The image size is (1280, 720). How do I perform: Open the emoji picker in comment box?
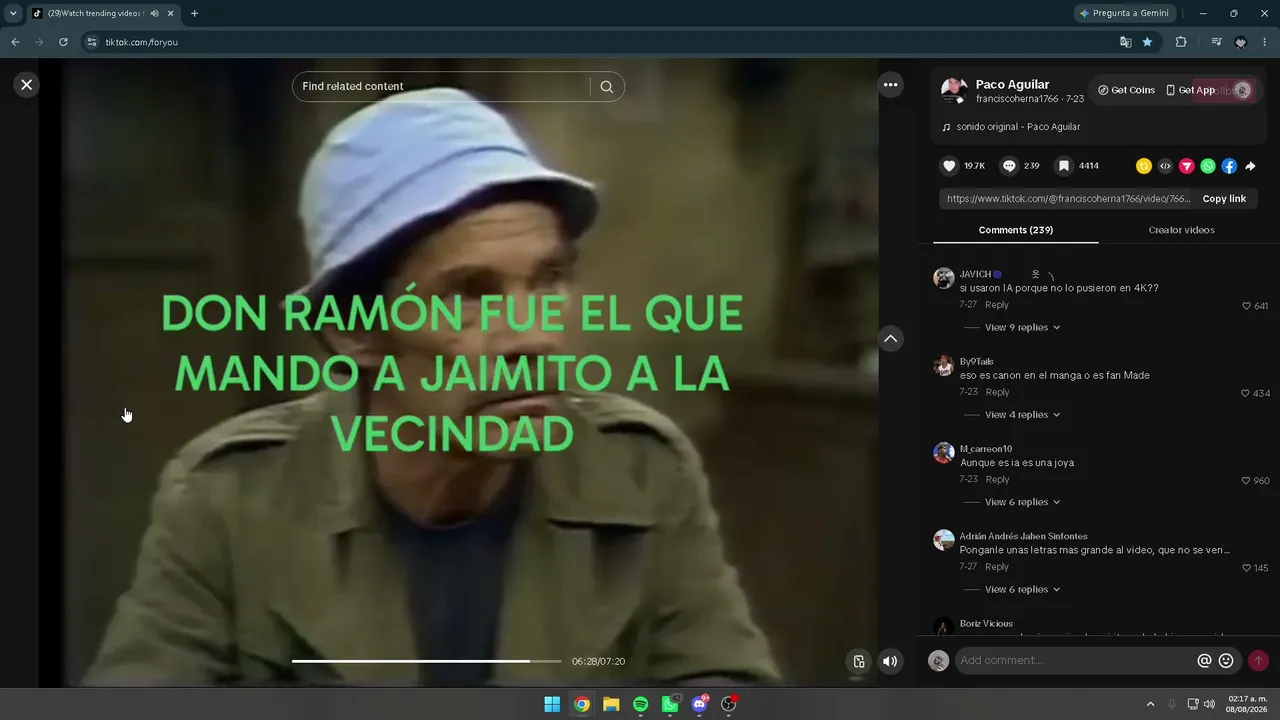pos(1226,660)
